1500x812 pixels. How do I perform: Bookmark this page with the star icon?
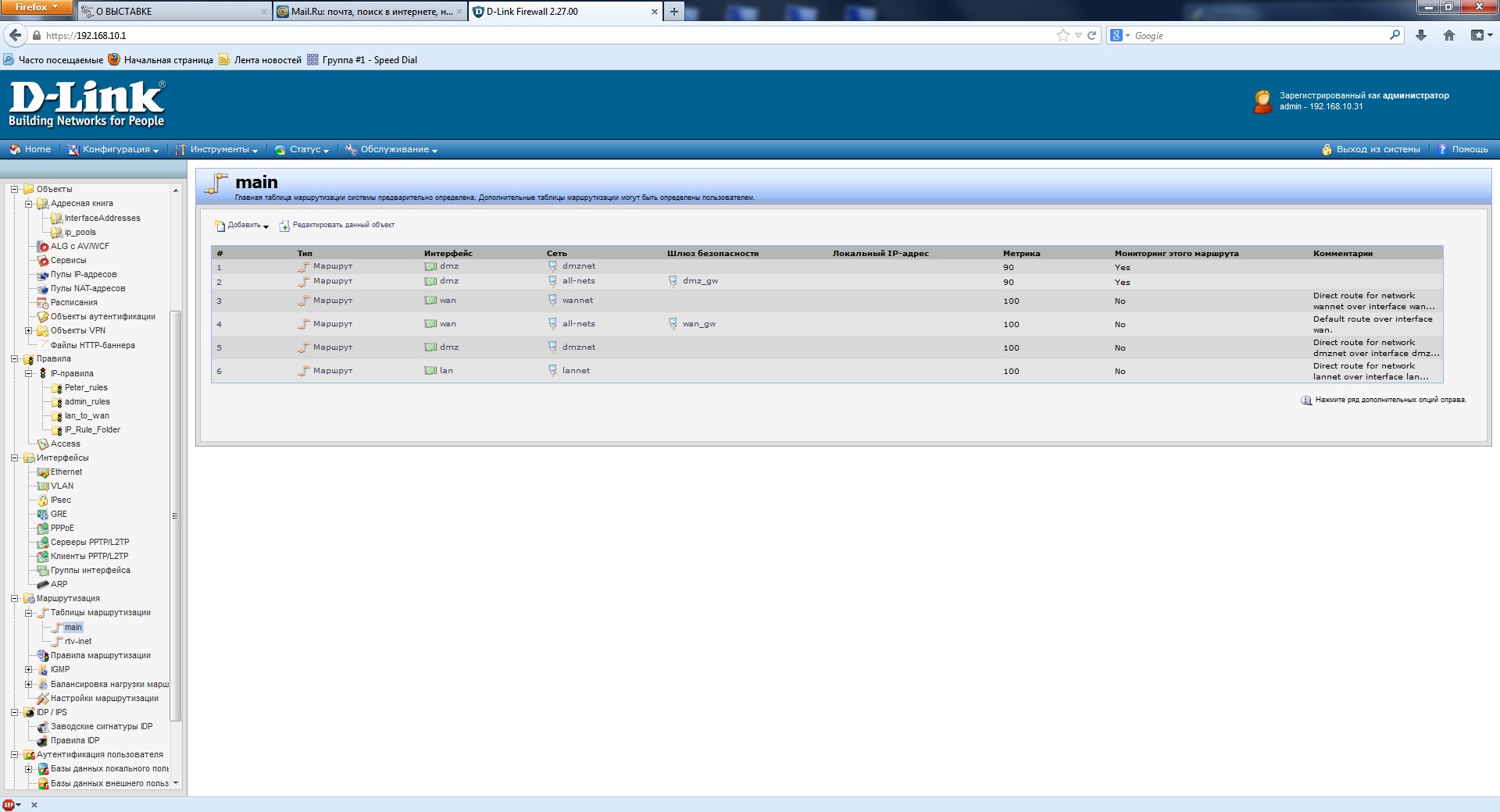pyautogui.click(x=1063, y=35)
